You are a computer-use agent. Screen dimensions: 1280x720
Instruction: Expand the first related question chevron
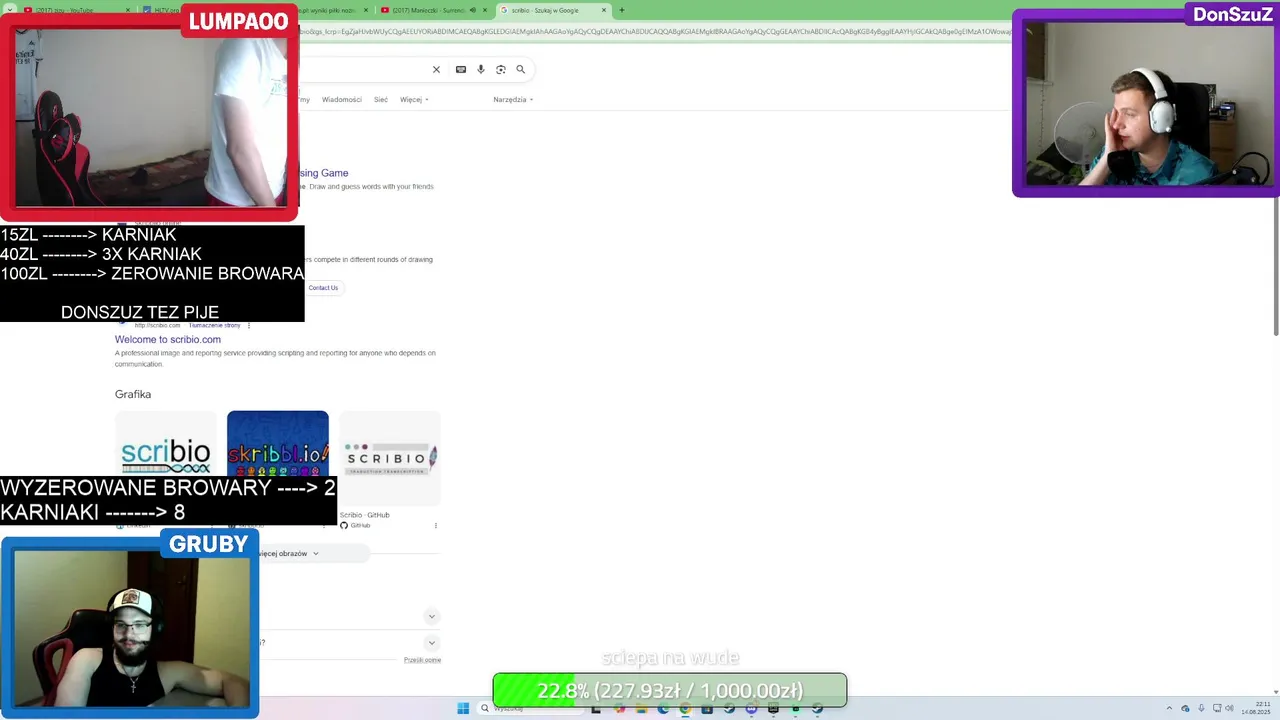click(431, 616)
